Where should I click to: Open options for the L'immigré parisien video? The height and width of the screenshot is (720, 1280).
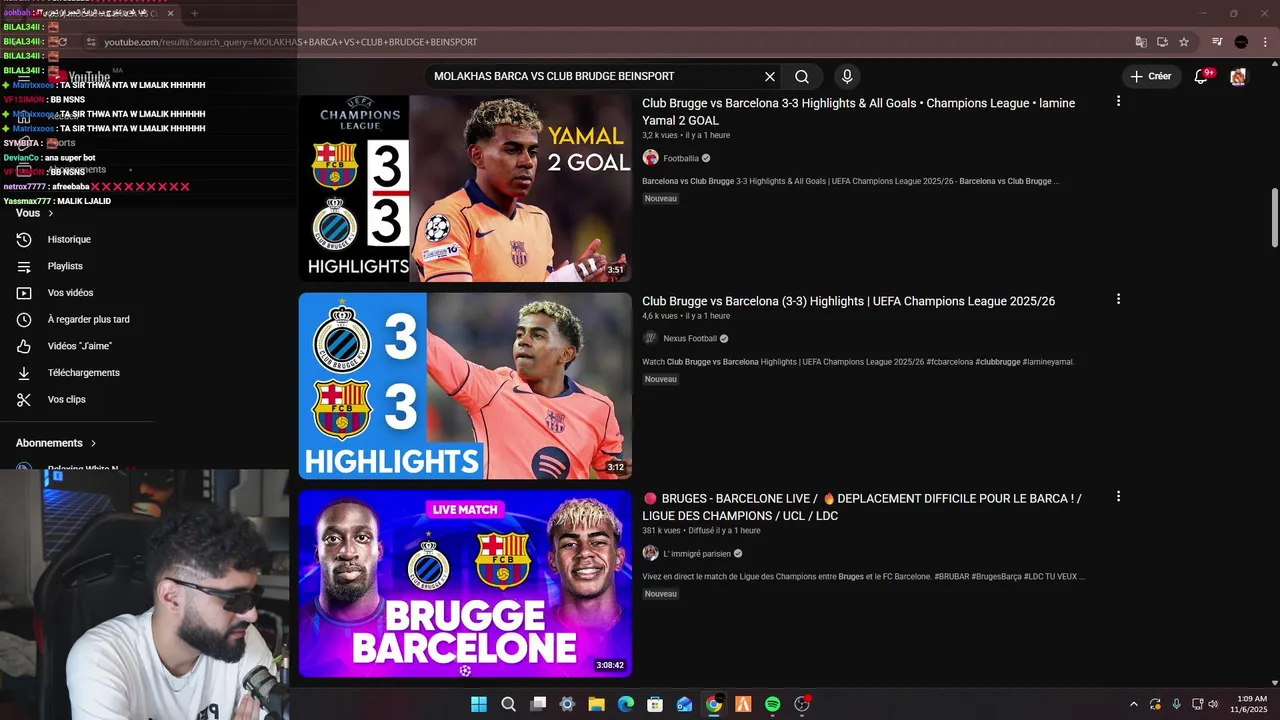point(1118,496)
